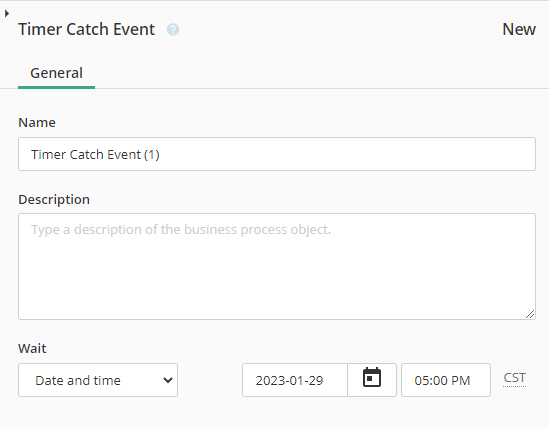Click the Timer Catch Event heading
The width and height of the screenshot is (549, 429).
pos(86,29)
